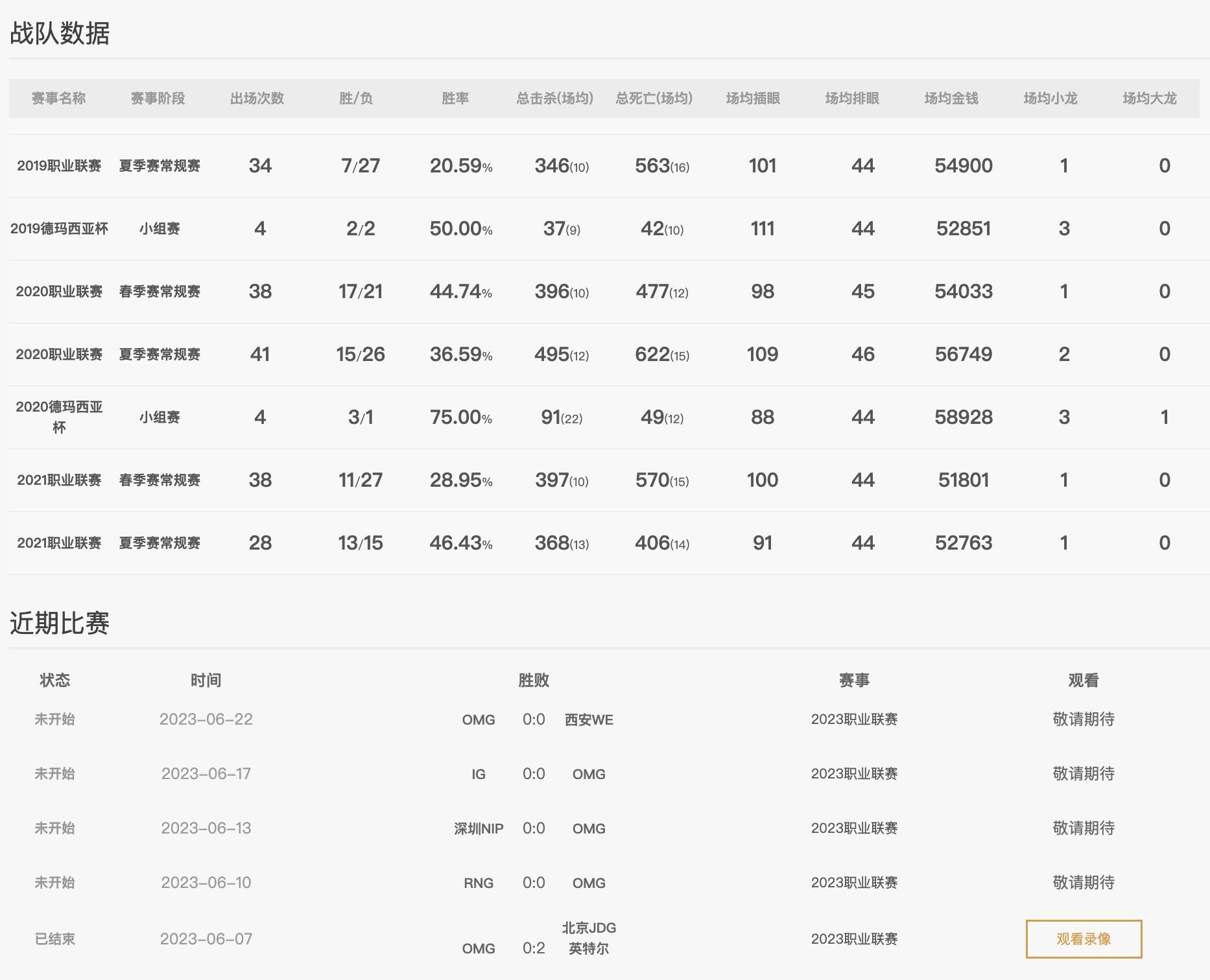Open RNG team details
The width and height of the screenshot is (1210, 980).
coord(479,882)
